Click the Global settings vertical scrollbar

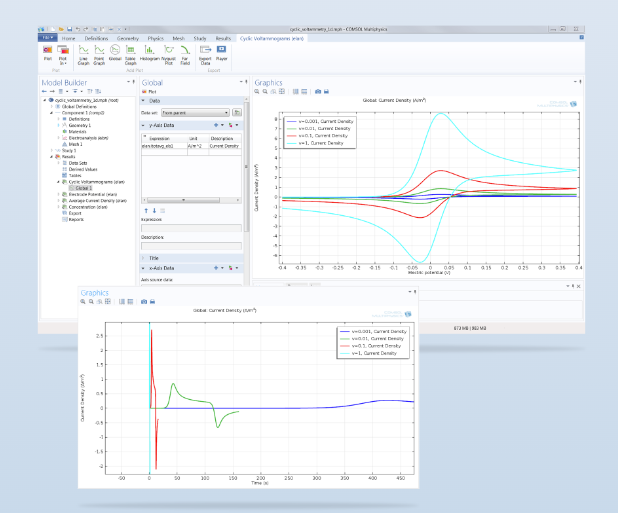246,167
